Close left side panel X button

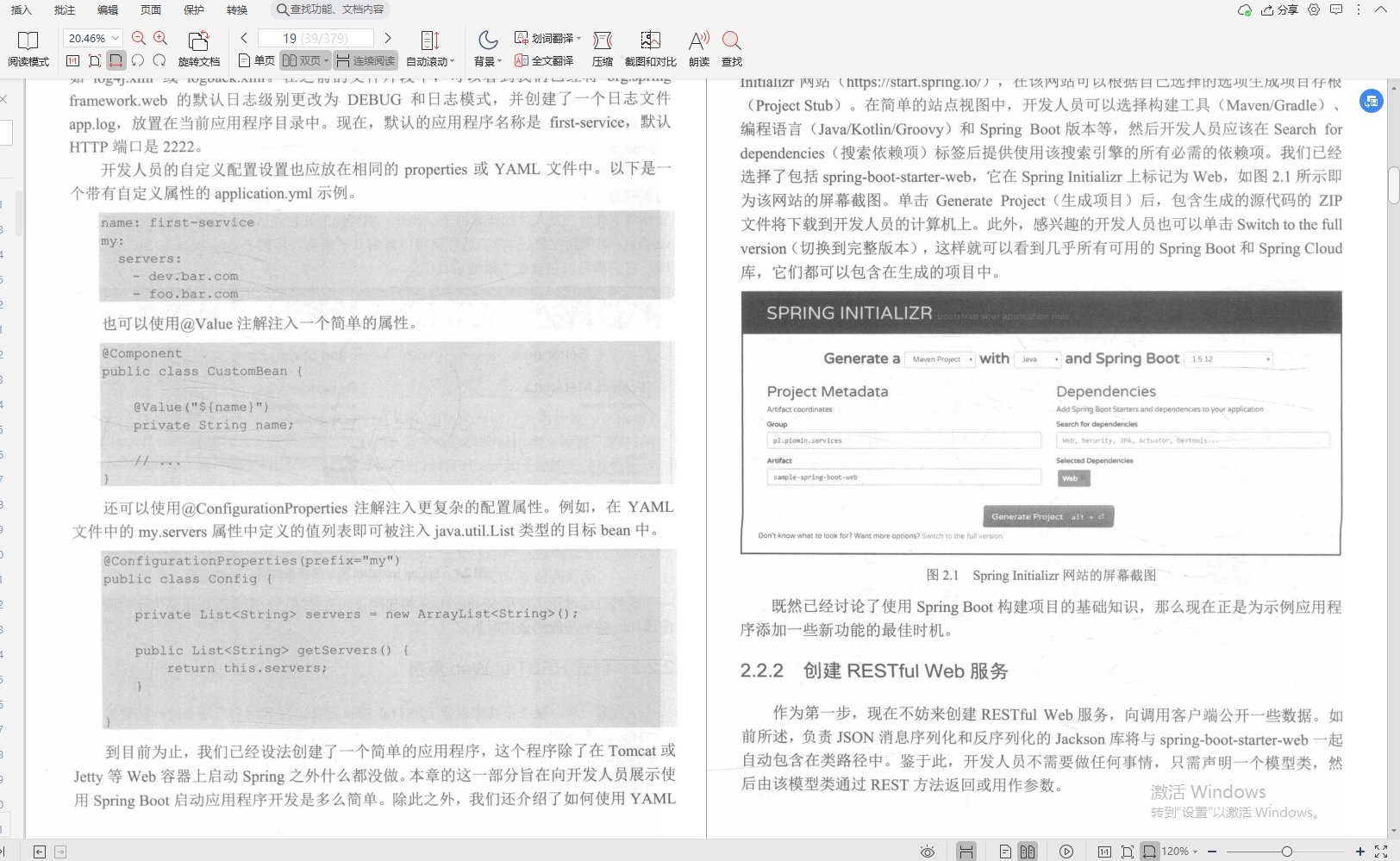pos(3,99)
